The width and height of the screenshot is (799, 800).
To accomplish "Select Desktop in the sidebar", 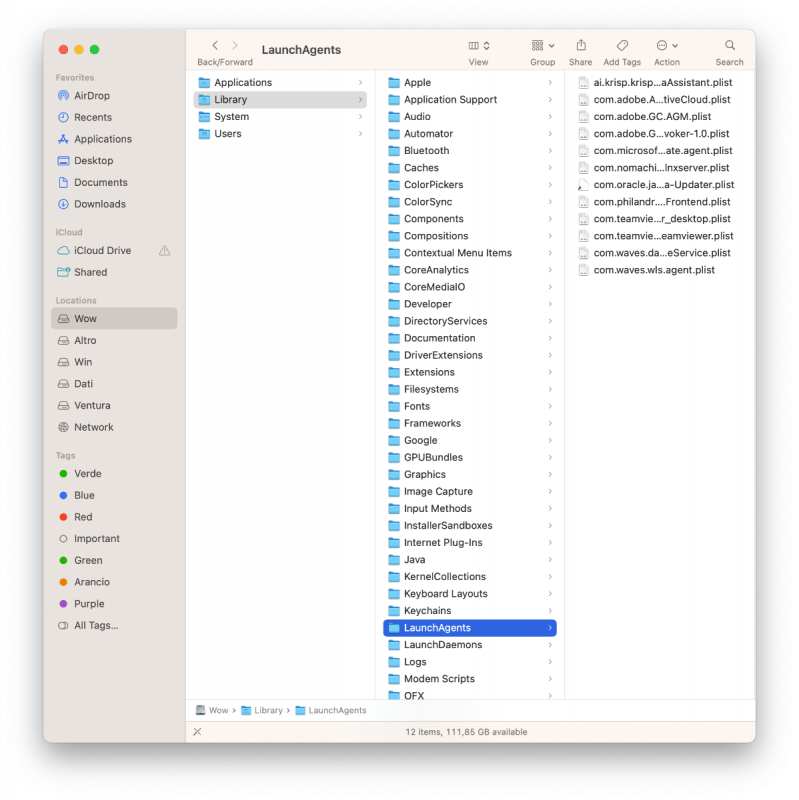I will [x=114, y=161].
